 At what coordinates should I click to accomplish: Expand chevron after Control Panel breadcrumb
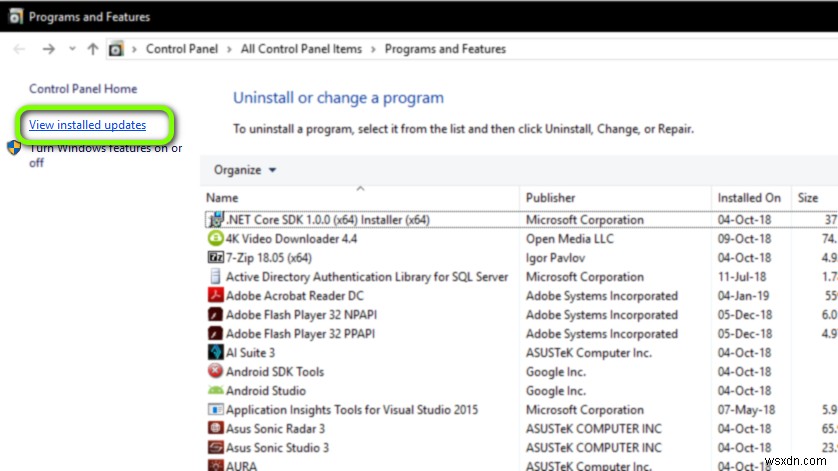click(x=229, y=49)
